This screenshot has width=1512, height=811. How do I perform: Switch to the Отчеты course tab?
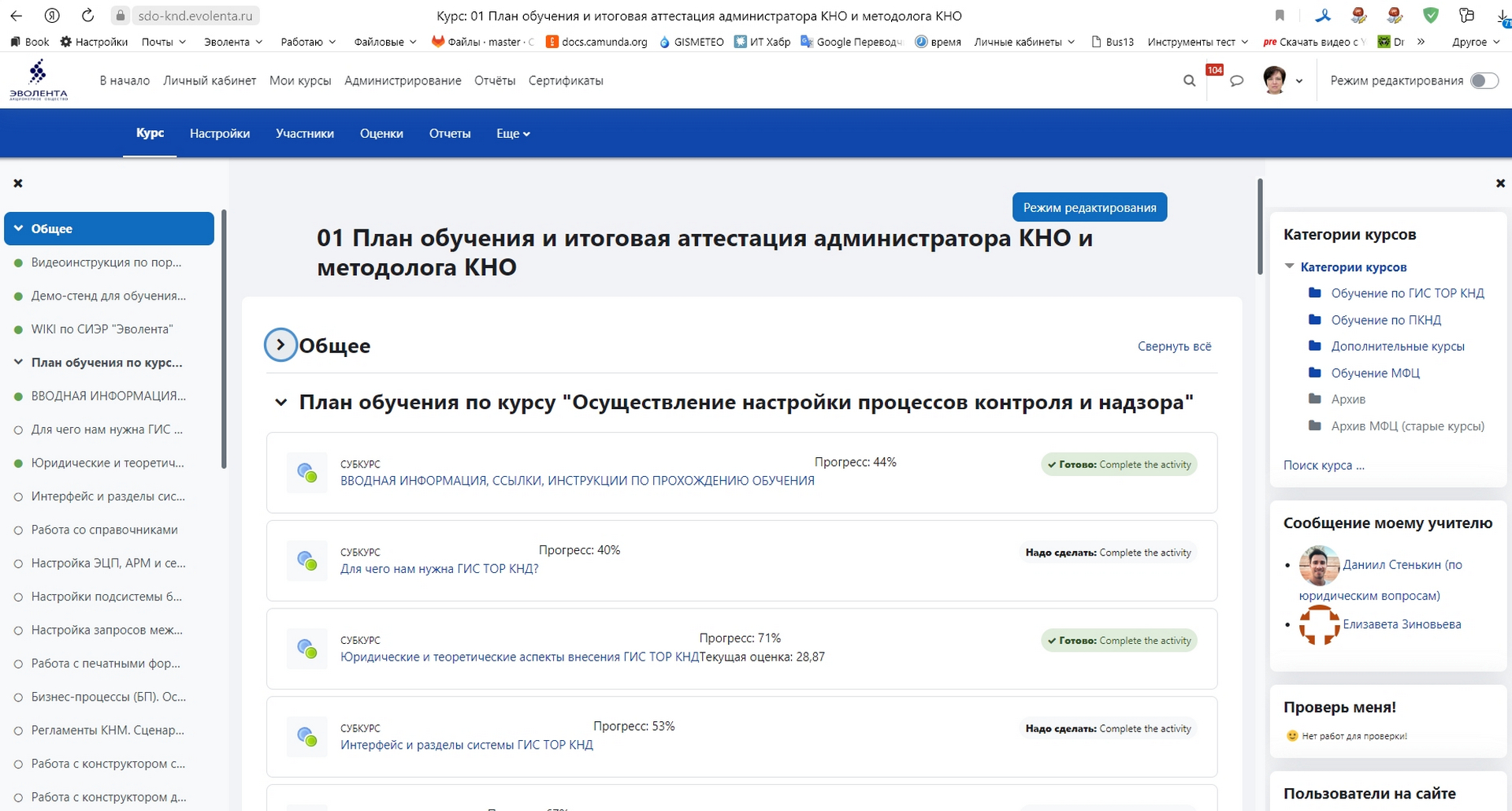[x=450, y=133]
